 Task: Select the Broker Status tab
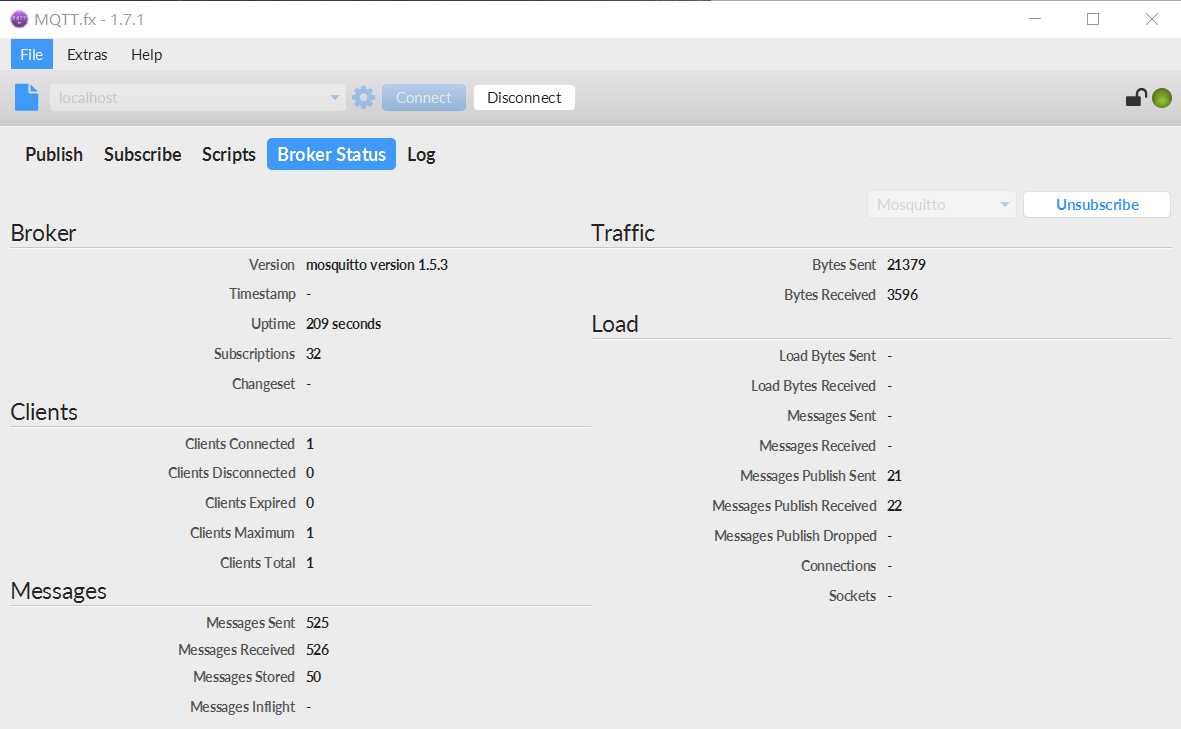coord(331,154)
